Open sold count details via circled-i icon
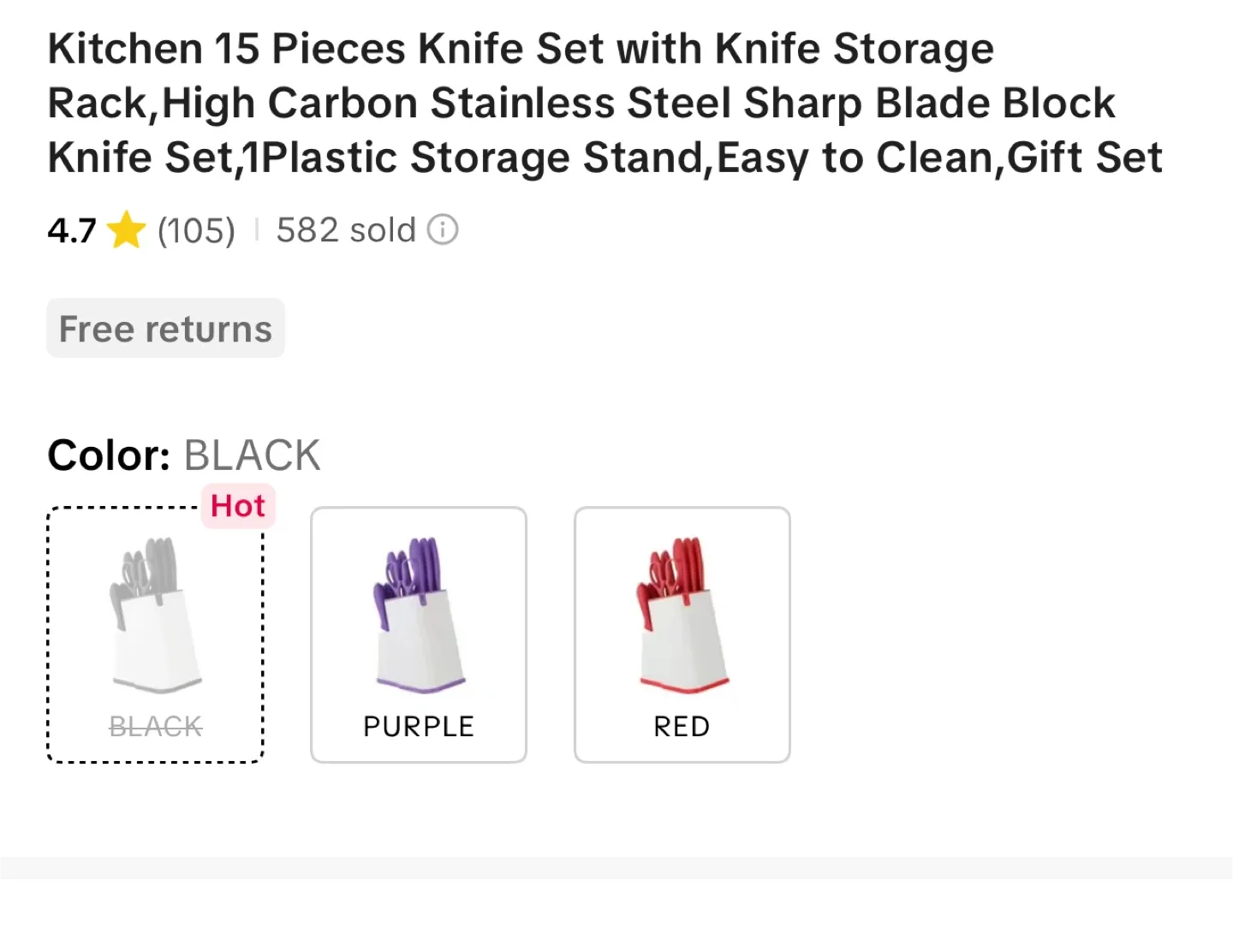Image resolution: width=1233 pixels, height=952 pixels. (443, 229)
